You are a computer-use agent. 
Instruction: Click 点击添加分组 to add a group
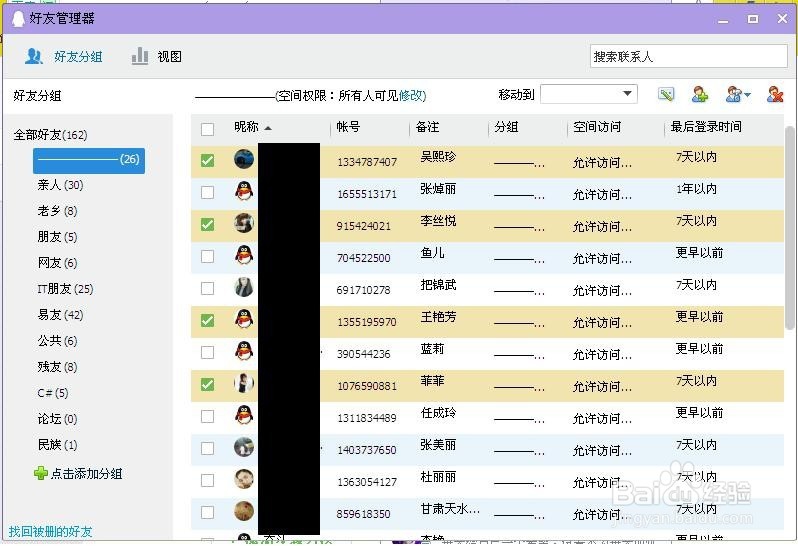(78, 474)
